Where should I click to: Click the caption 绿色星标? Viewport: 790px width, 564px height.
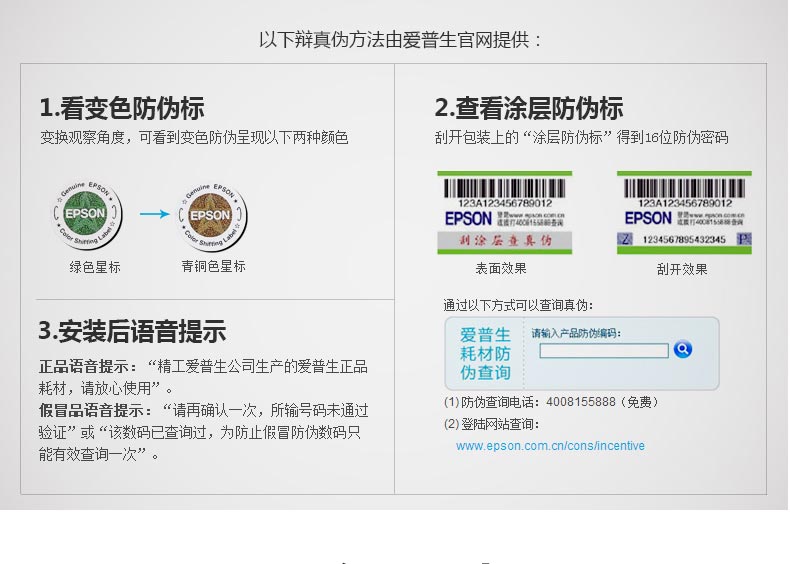(95, 267)
